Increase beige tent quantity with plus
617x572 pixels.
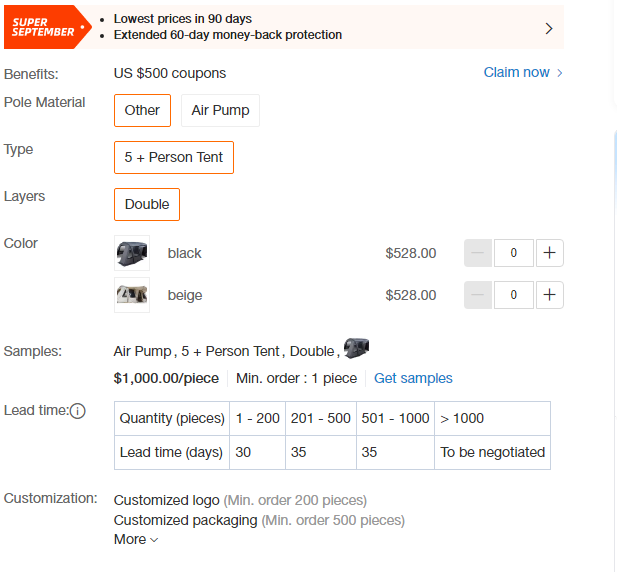click(549, 295)
